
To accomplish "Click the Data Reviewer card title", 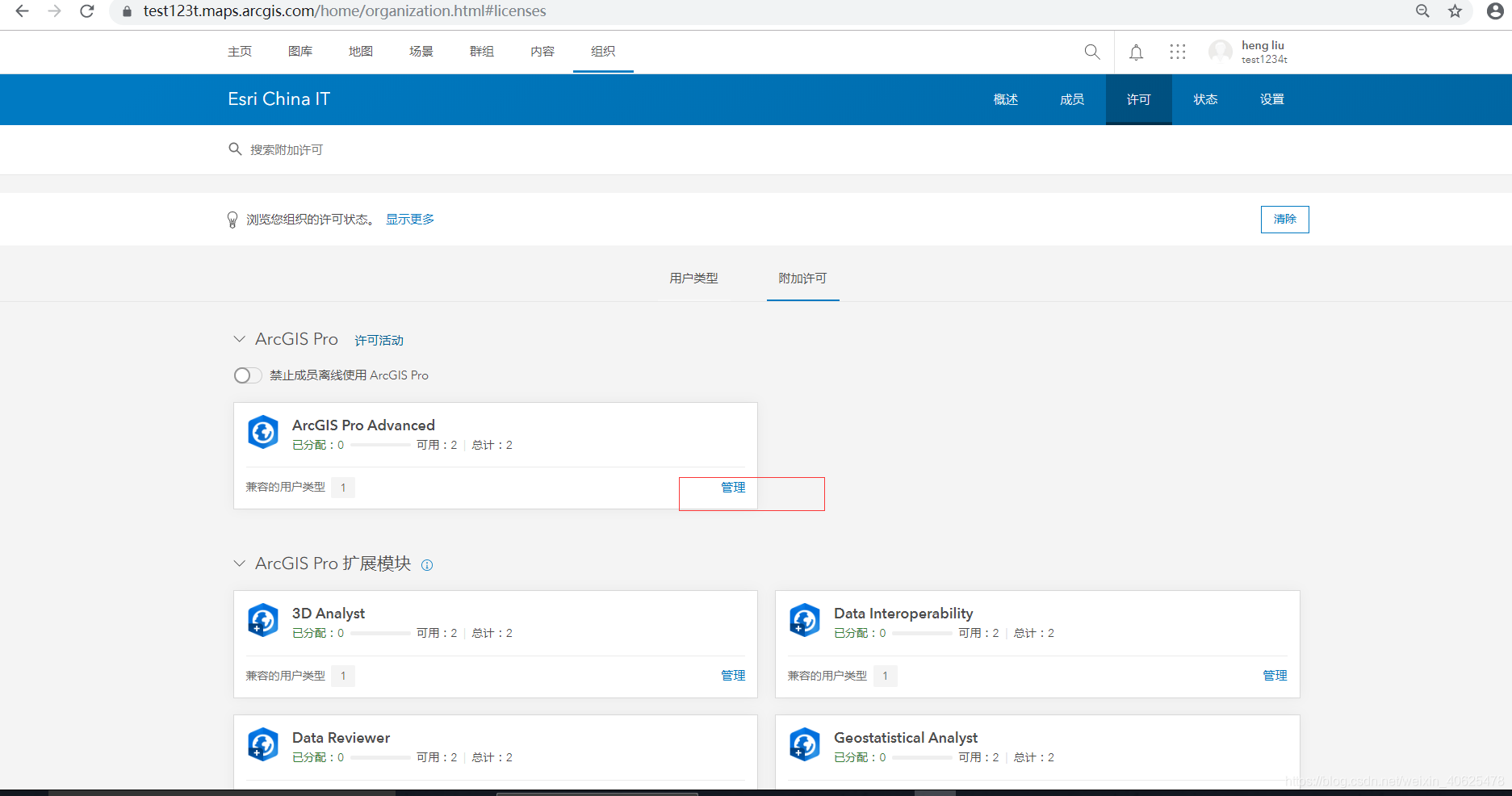I will click(341, 738).
